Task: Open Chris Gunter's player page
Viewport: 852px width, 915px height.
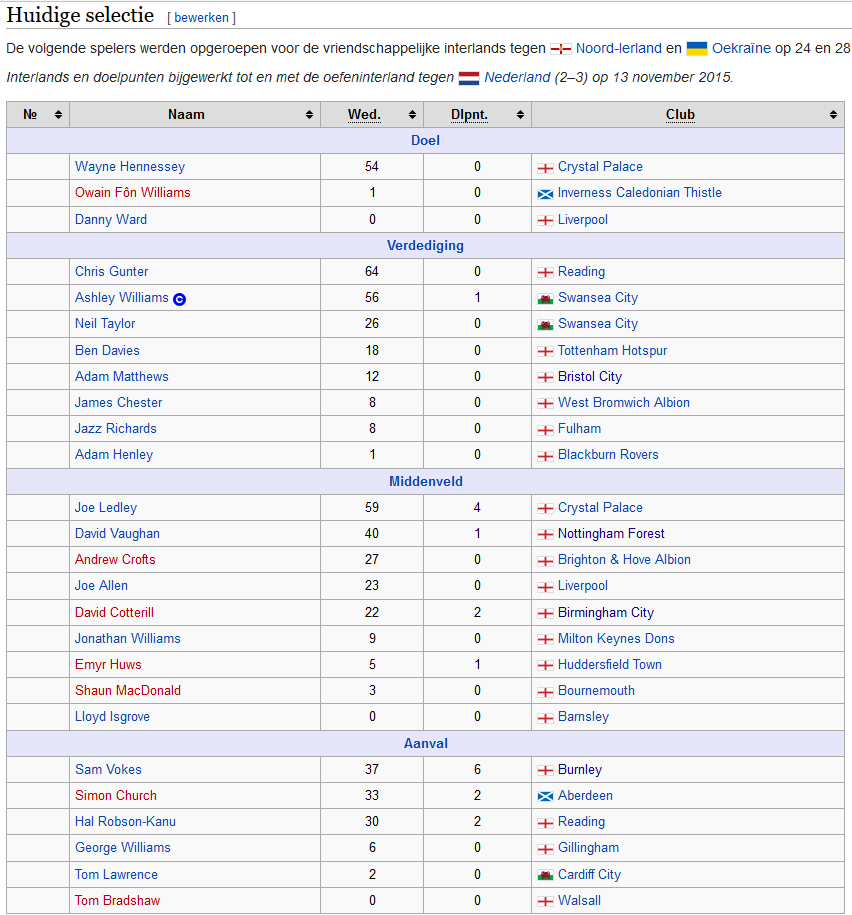Action: (111, 271)
